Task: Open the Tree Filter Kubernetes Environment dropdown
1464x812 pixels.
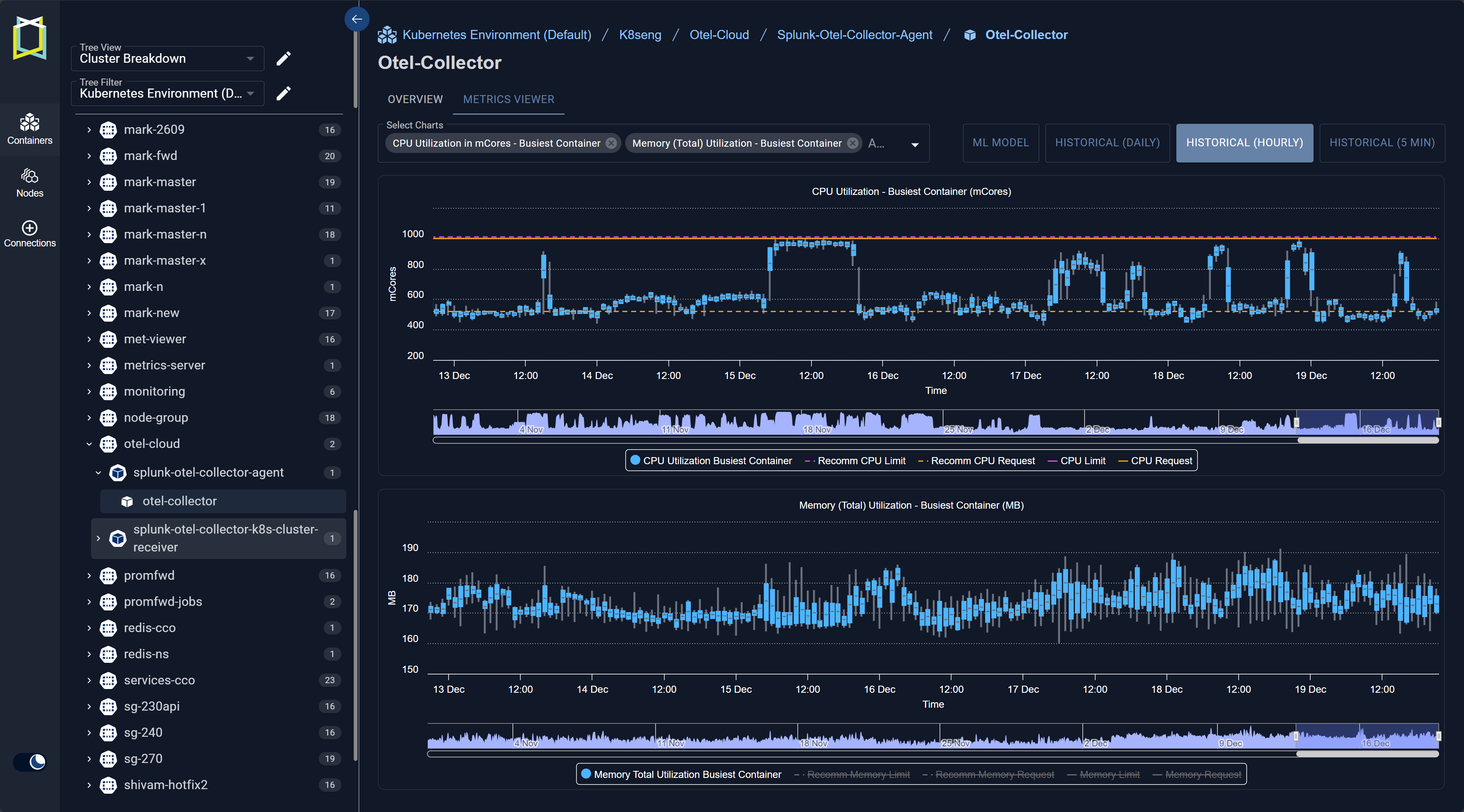Action: point(168,93)
